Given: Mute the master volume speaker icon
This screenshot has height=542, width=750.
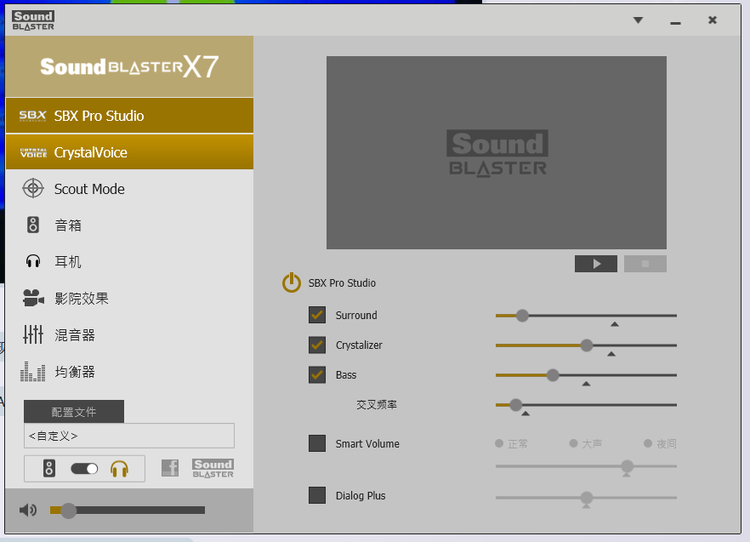Looking at the screenshot, I should (x=28, y=511).
